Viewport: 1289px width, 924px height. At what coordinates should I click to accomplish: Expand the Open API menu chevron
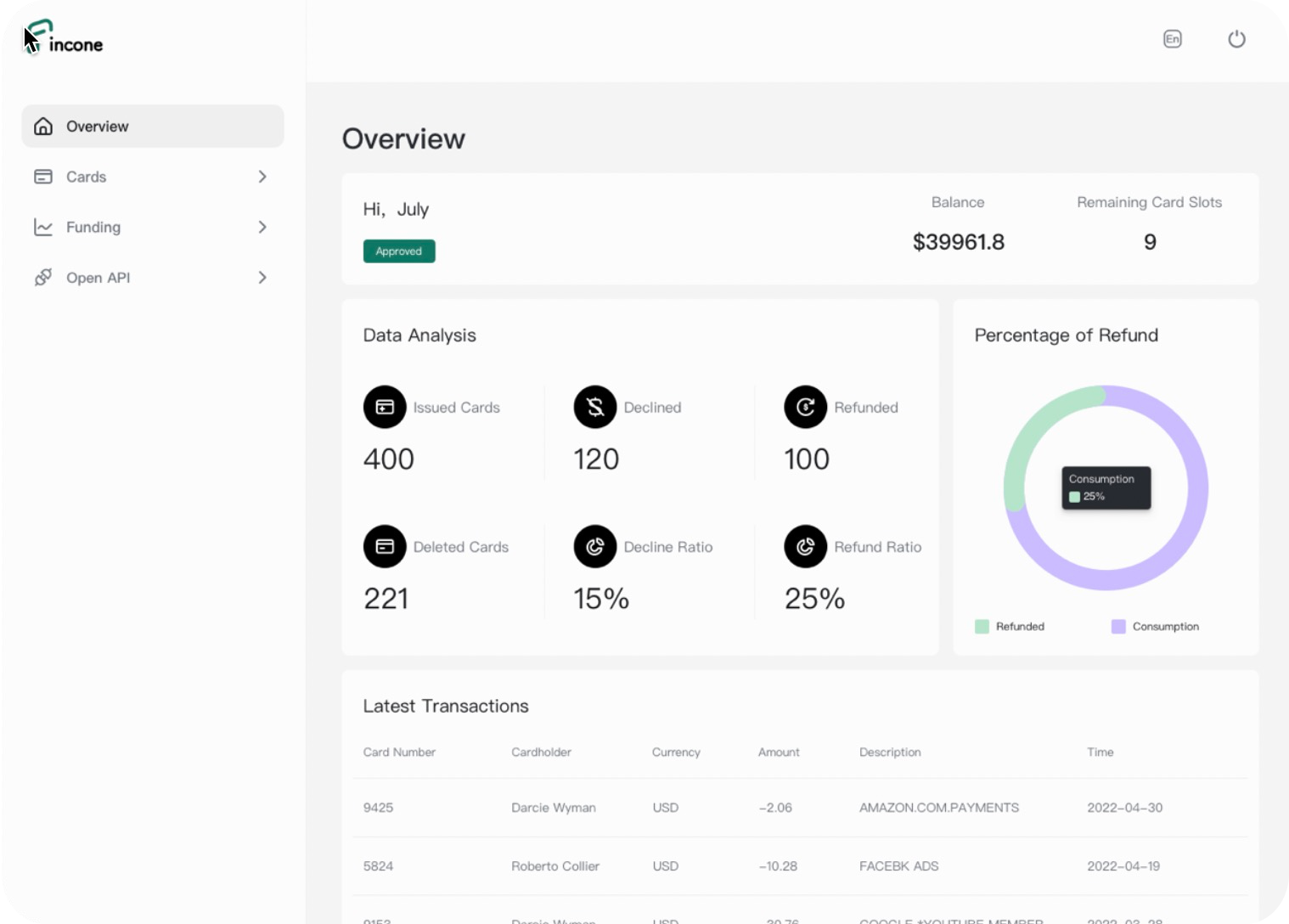pos(262,278)
